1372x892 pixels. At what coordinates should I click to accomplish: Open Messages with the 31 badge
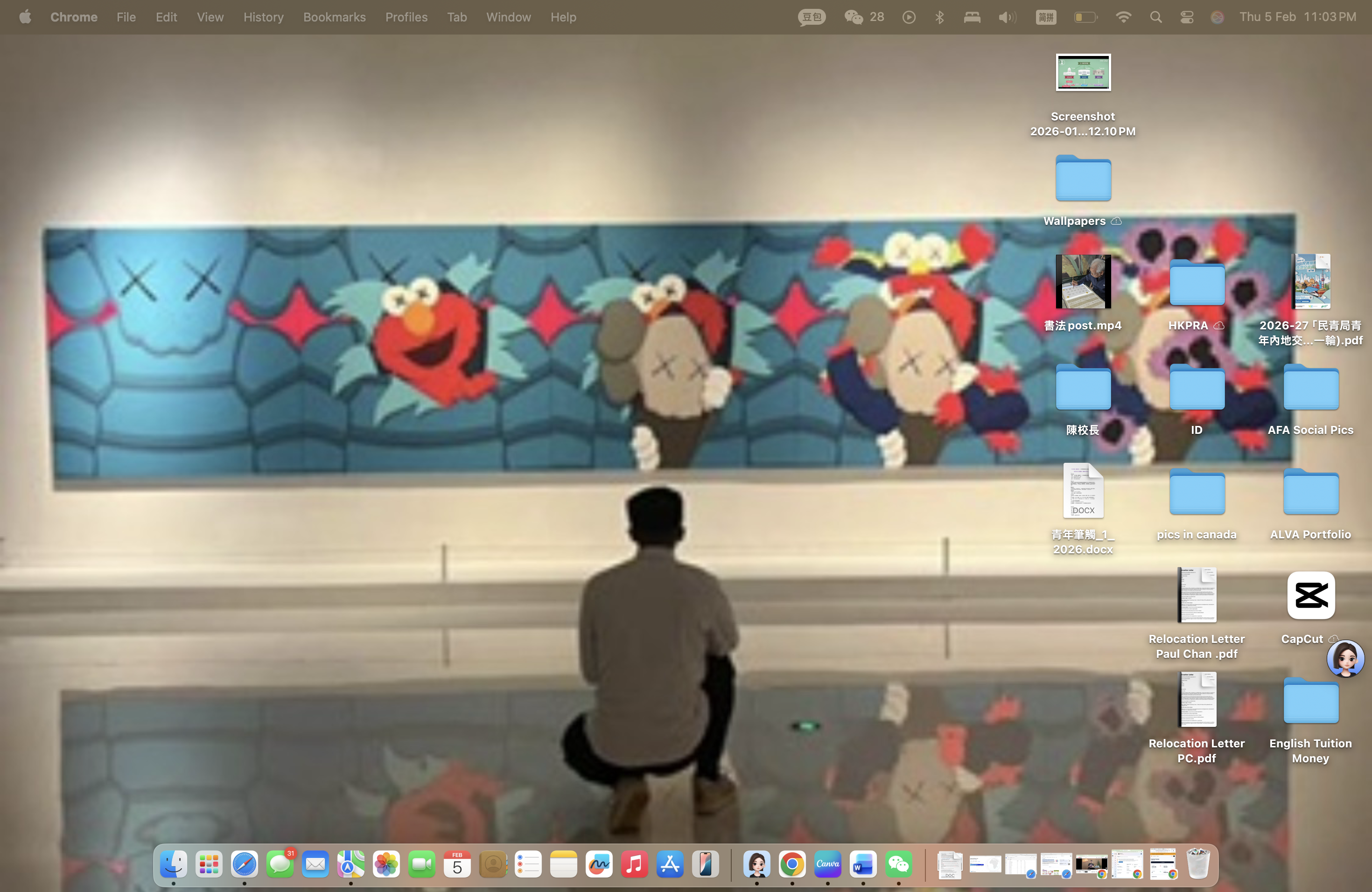pyautogui.click(x=280, y=864)
